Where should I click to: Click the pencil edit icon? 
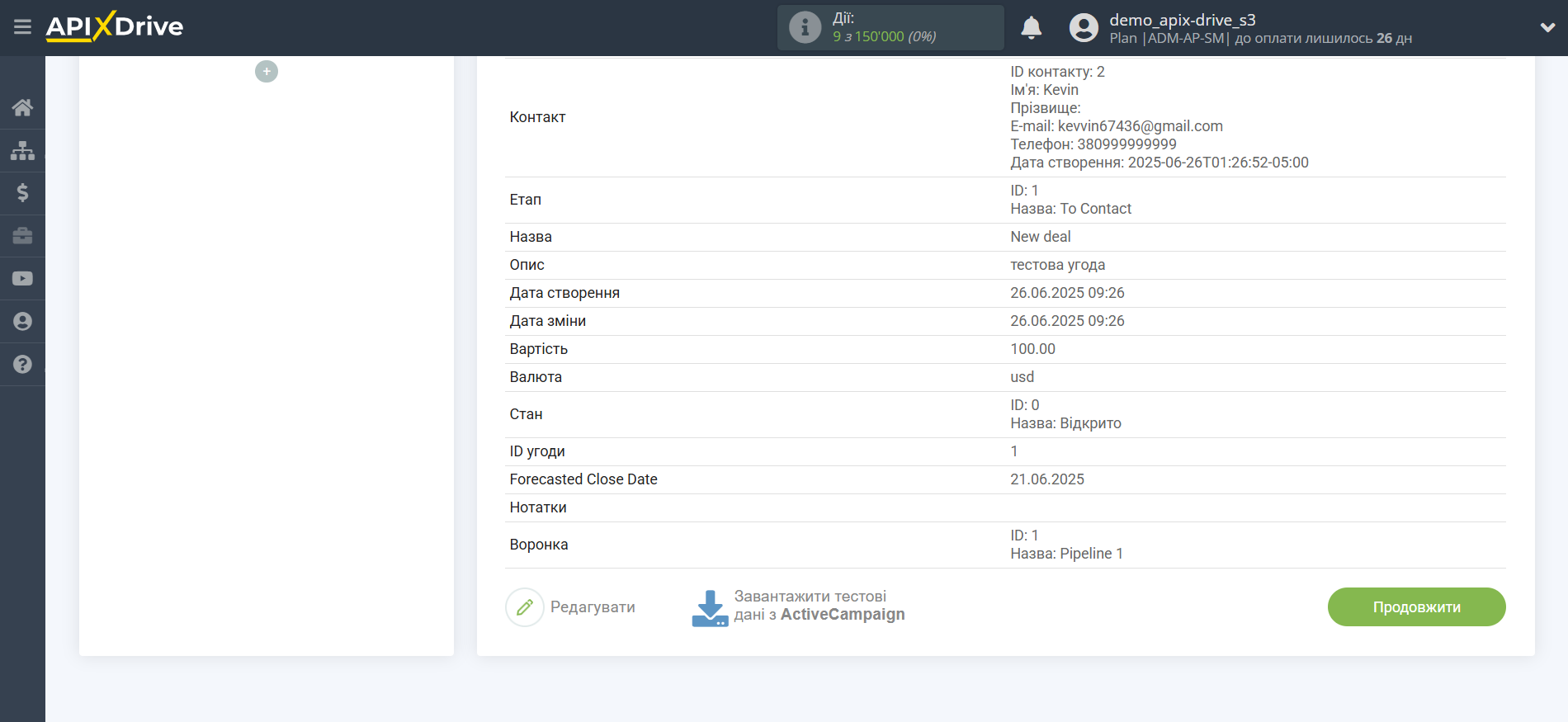pos(525,607)
